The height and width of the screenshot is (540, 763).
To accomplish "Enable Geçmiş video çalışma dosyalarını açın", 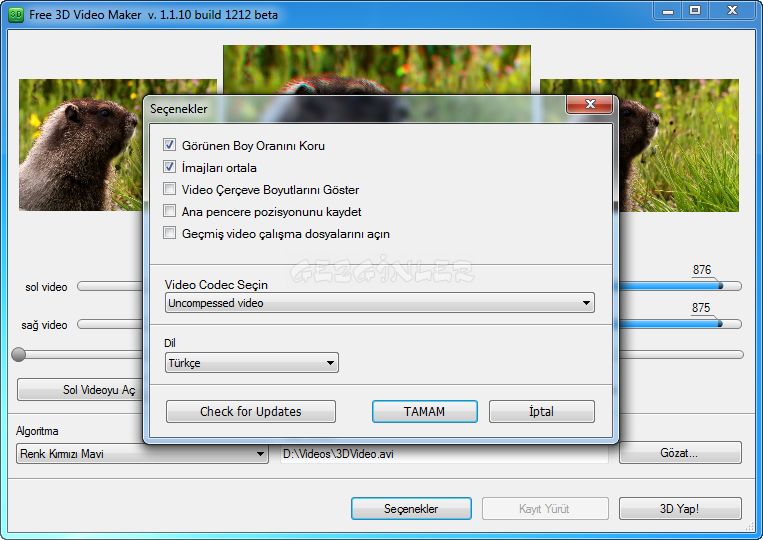I will point(169,233).
